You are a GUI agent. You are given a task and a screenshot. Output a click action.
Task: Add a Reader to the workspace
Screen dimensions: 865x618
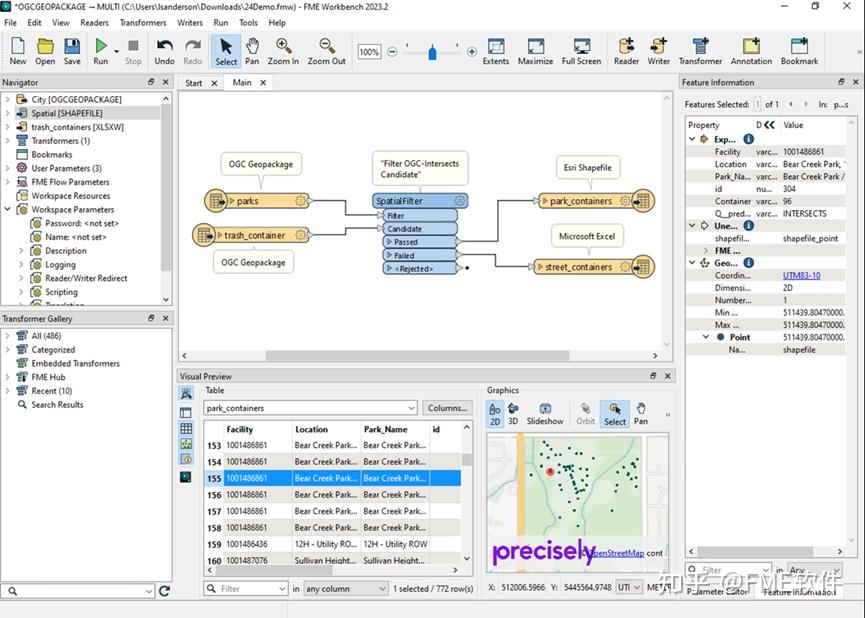(x=626, y=51)
